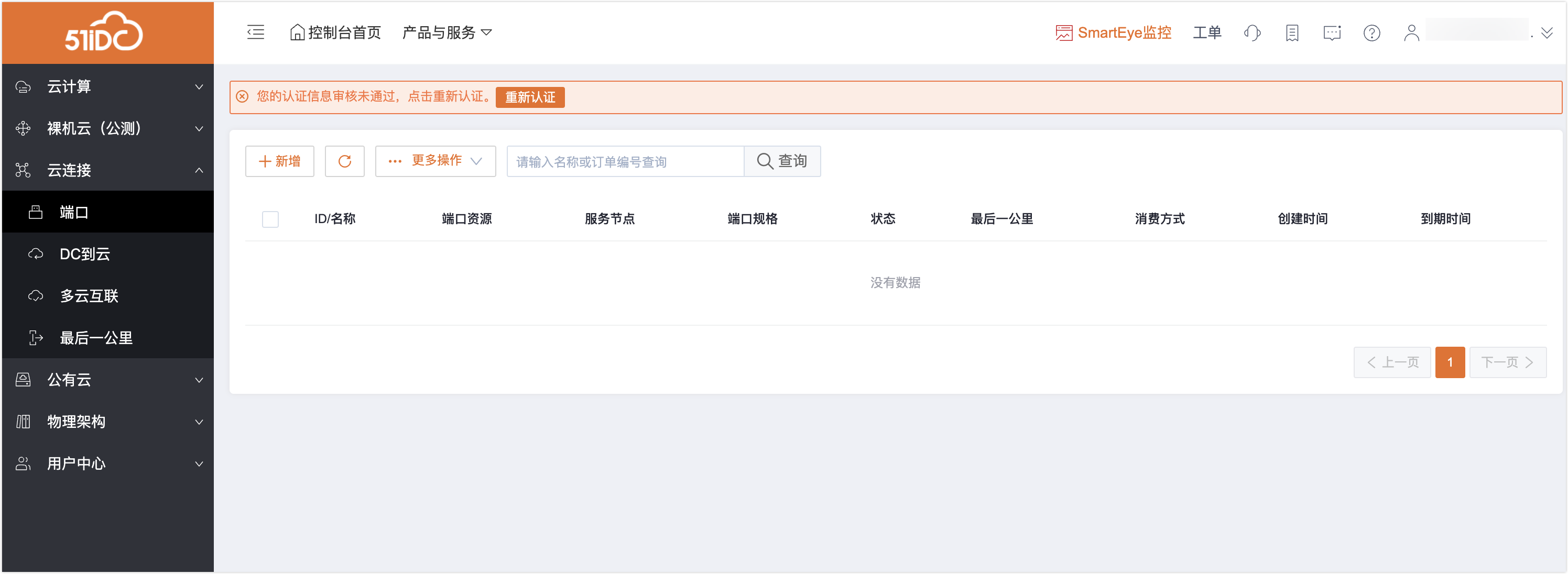This screenshot has width=1568, height=574.
Task: Click the refresh icon button
Action: coord(344,161)
